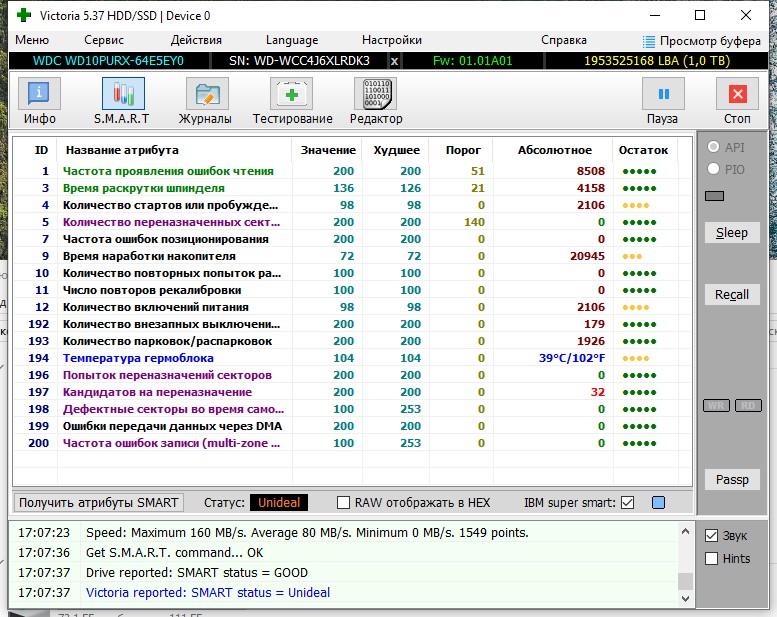
Task: Open the Действия menu
Action: pos(196,40)
